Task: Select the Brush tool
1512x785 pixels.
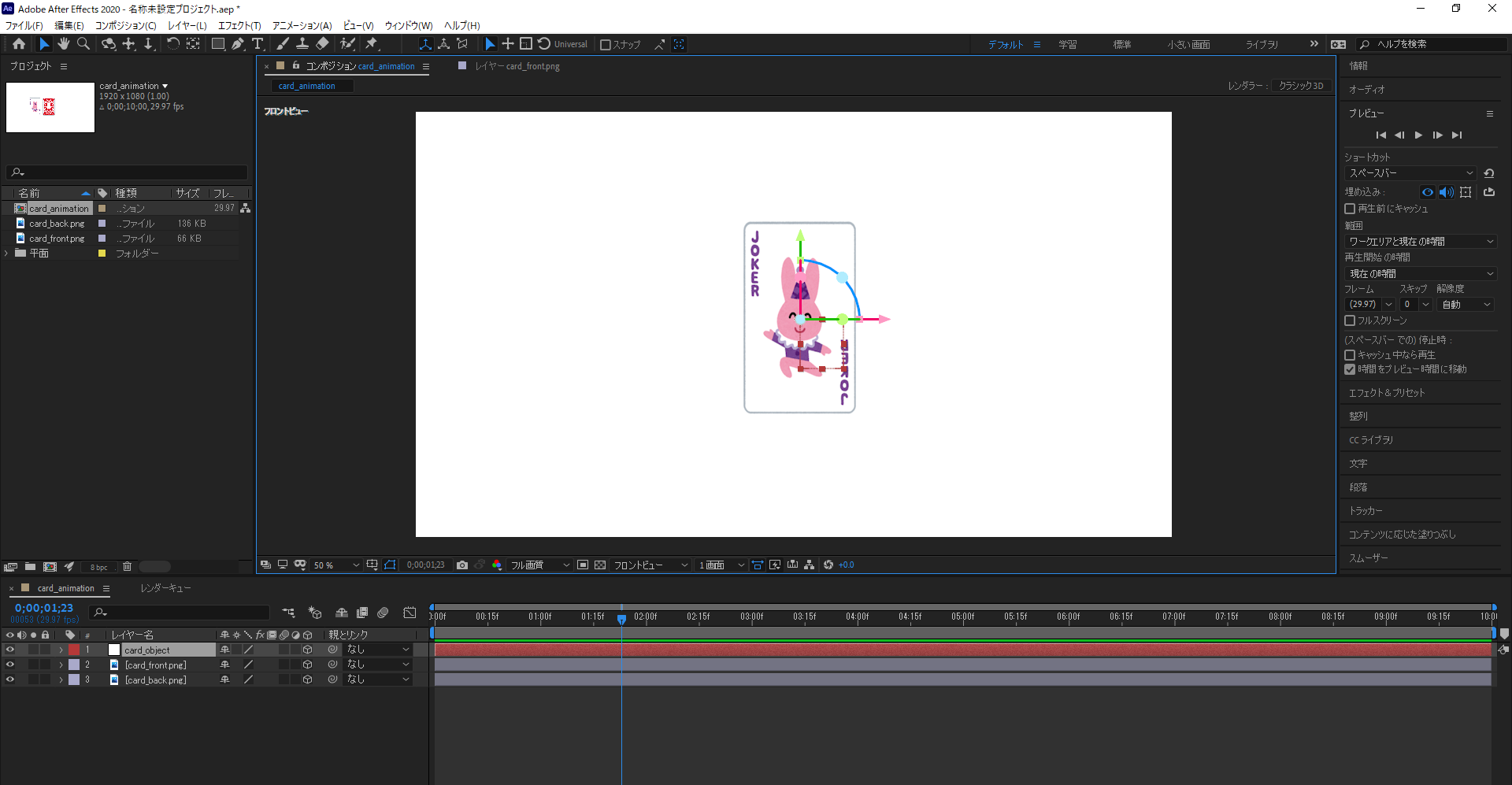Action: [283, 44]
